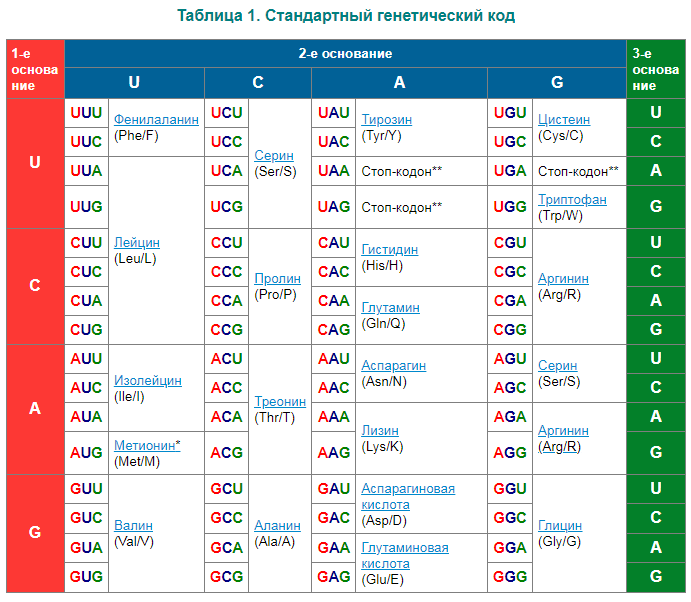Select the AUG codon cell
Image resolution: width=691 pixels, height=602 pixels.
(86, 453)
